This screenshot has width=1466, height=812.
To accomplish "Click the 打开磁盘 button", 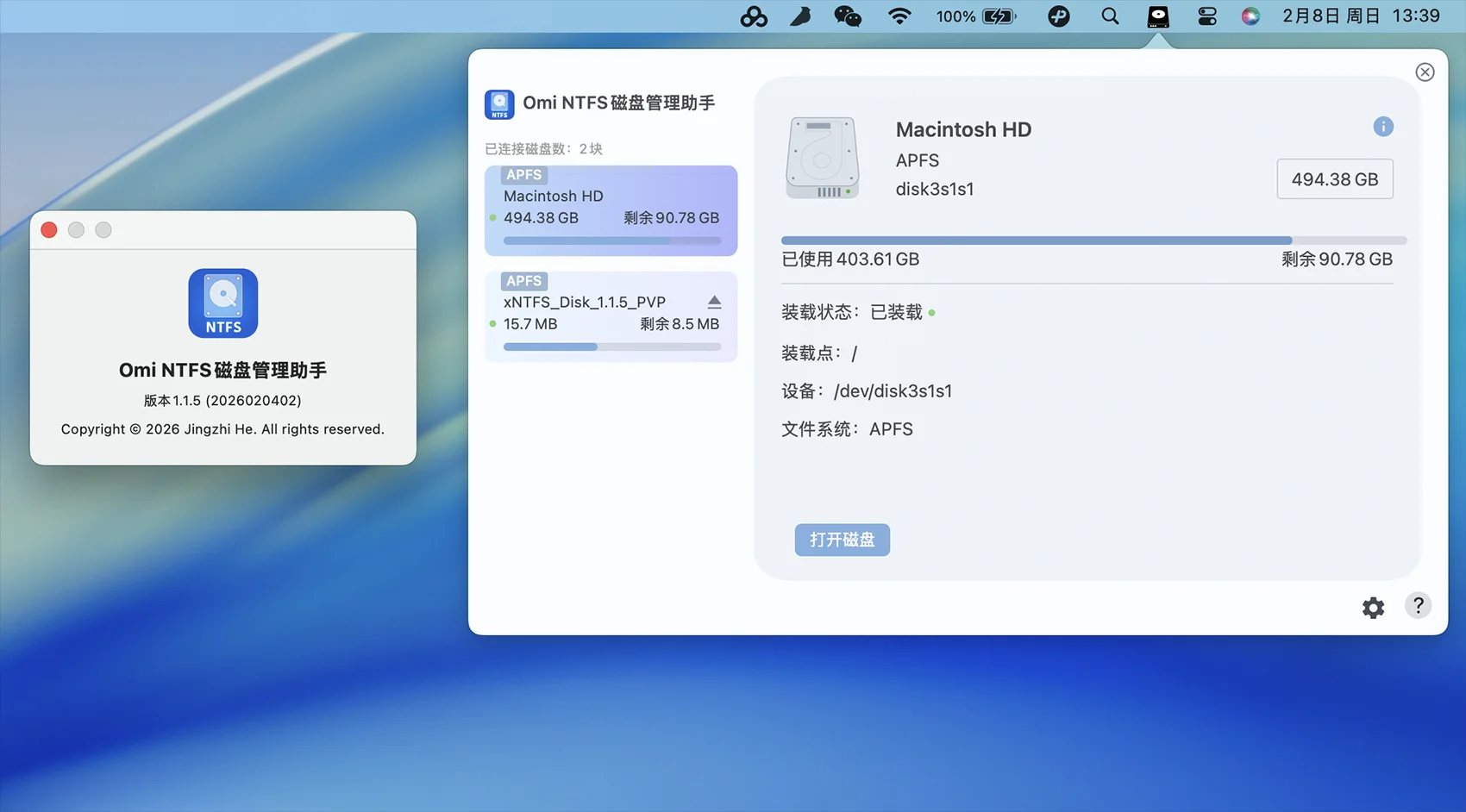I will (x=842, y=540).
